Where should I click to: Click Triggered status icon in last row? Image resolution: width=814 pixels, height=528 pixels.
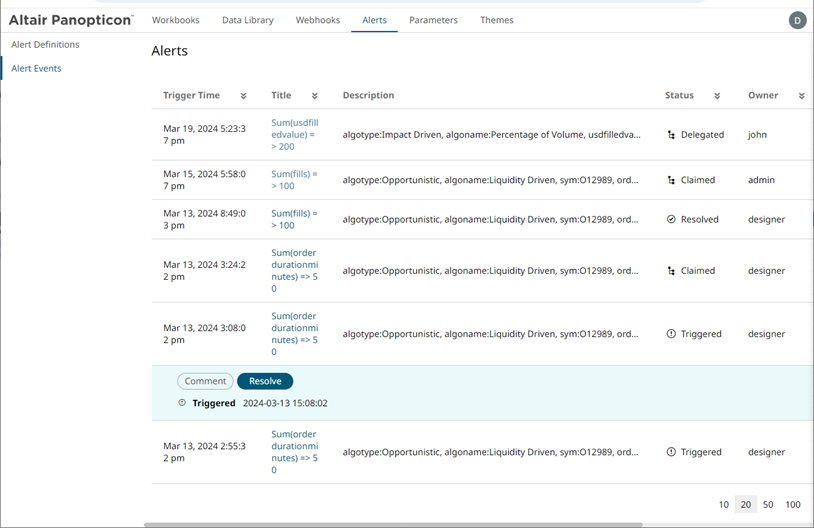[671, 452]
